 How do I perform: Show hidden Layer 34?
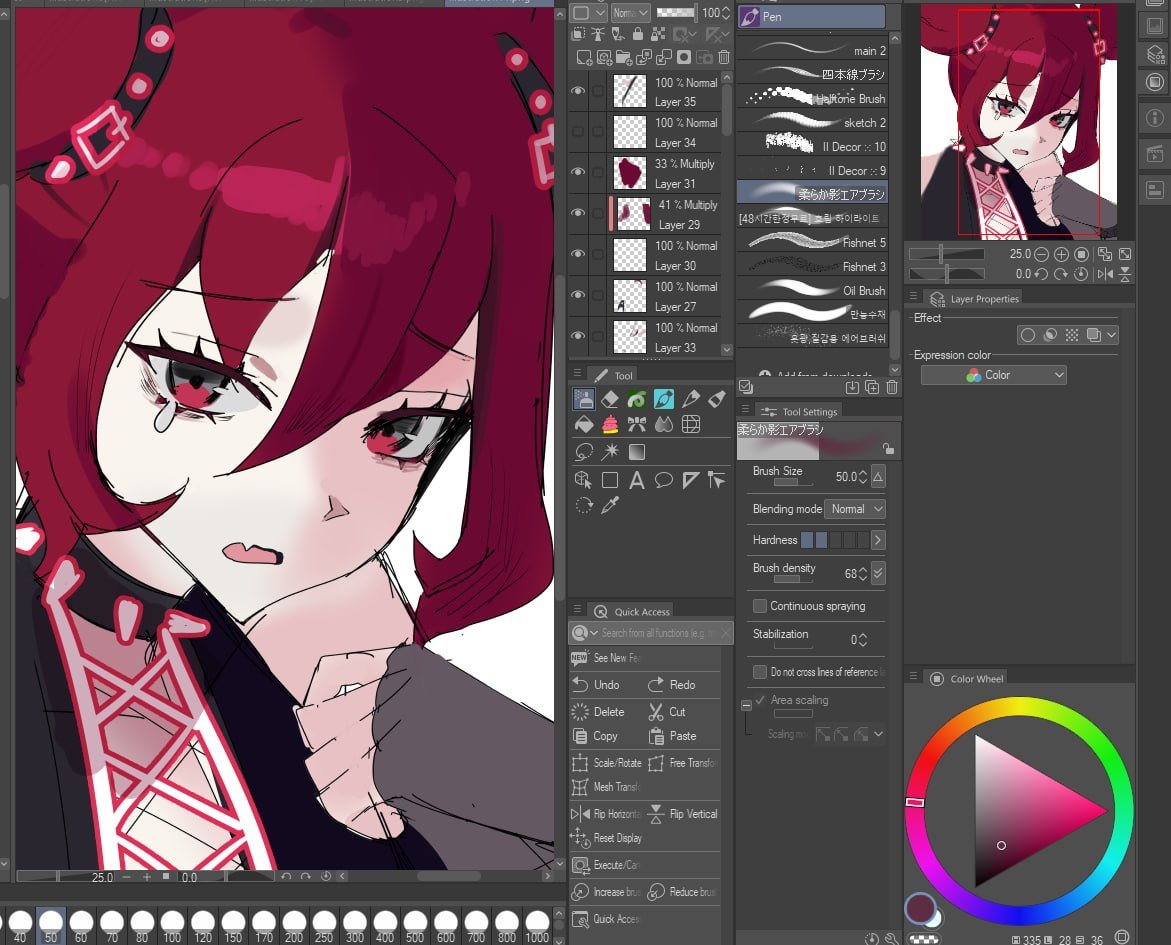(578, 131)
